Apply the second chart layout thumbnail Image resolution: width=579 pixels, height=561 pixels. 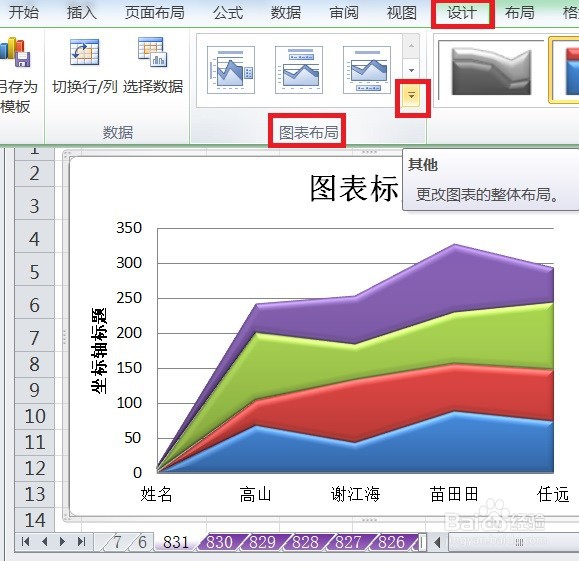(299, 70)
